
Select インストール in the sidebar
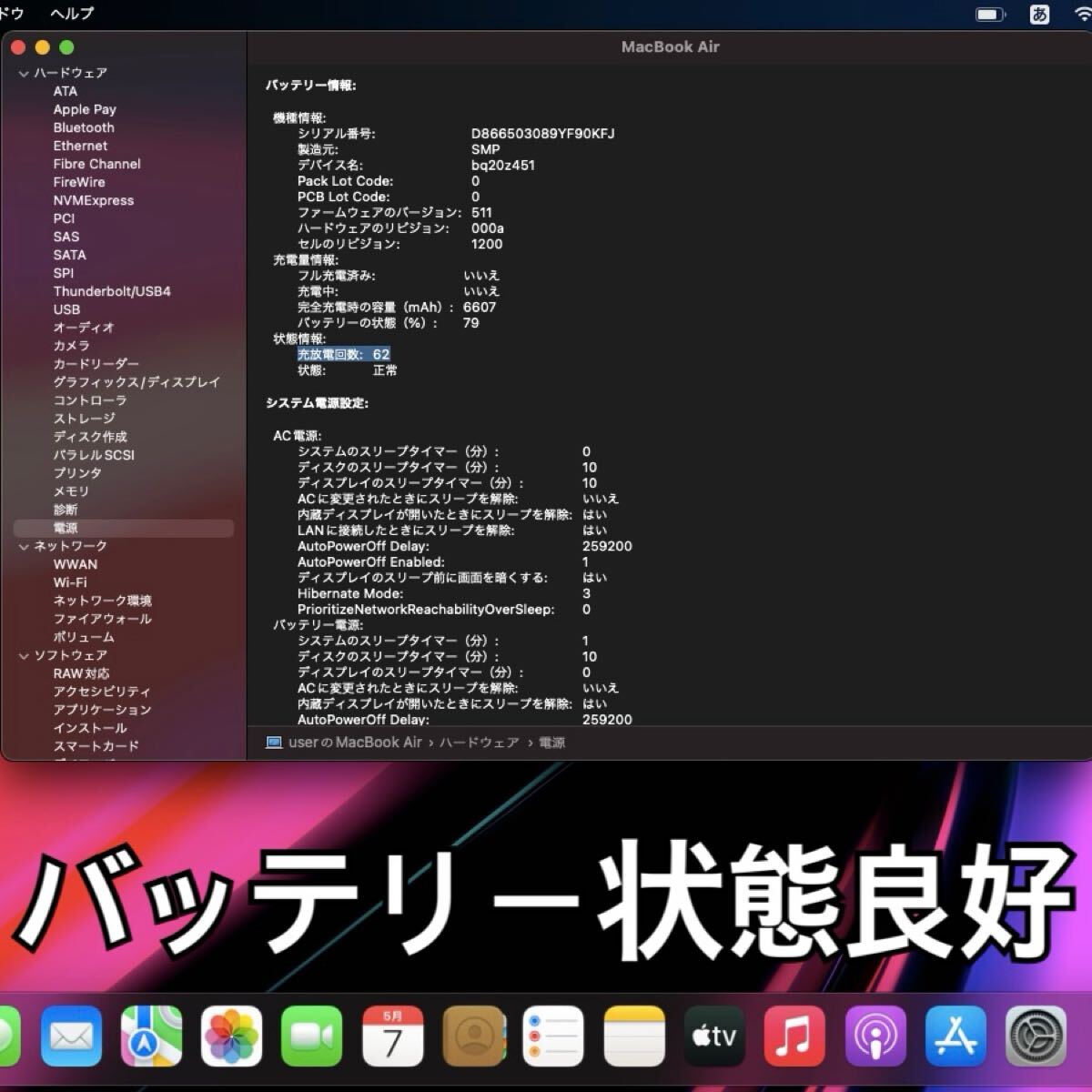90,728
